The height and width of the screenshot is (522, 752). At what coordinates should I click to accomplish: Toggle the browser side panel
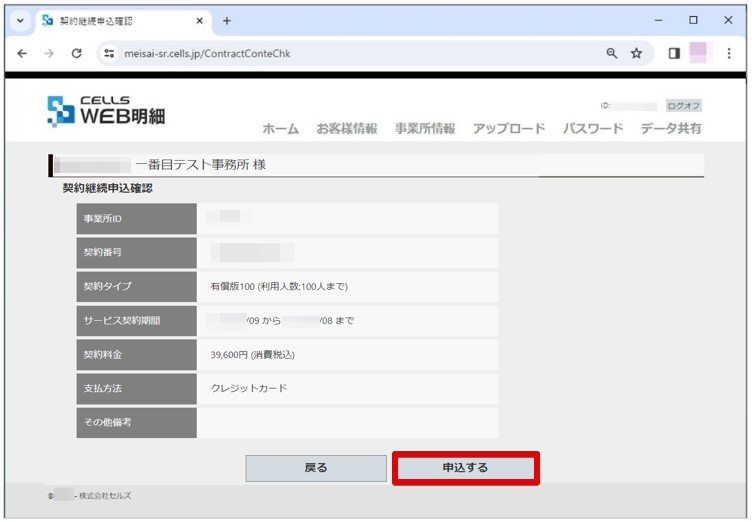[674, 53]
